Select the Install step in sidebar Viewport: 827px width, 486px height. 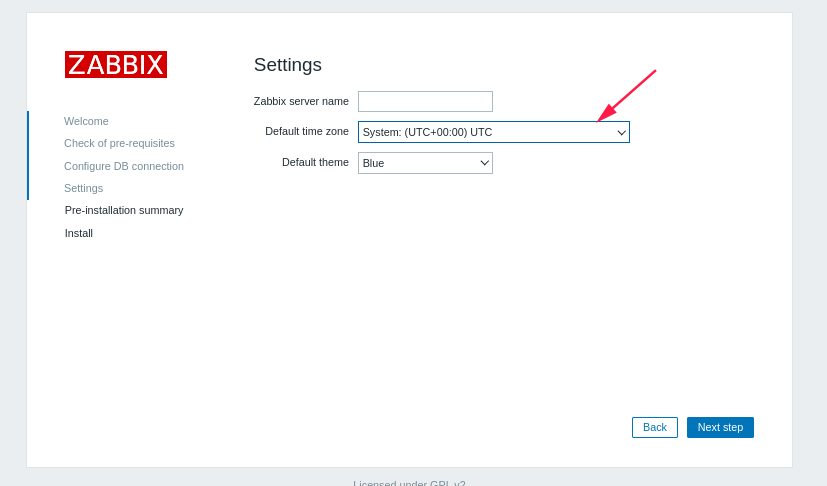click(79, 233)
